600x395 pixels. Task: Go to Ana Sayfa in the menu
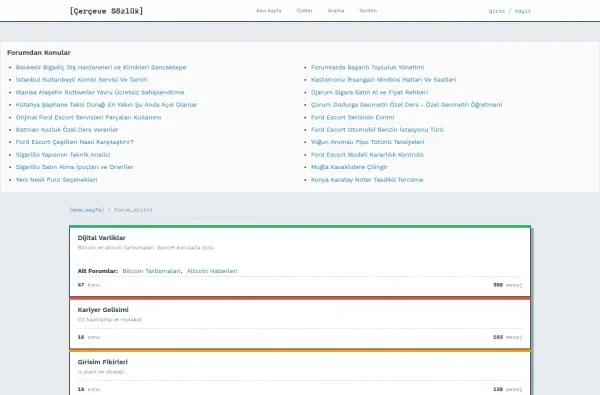(x=269, y=11)
